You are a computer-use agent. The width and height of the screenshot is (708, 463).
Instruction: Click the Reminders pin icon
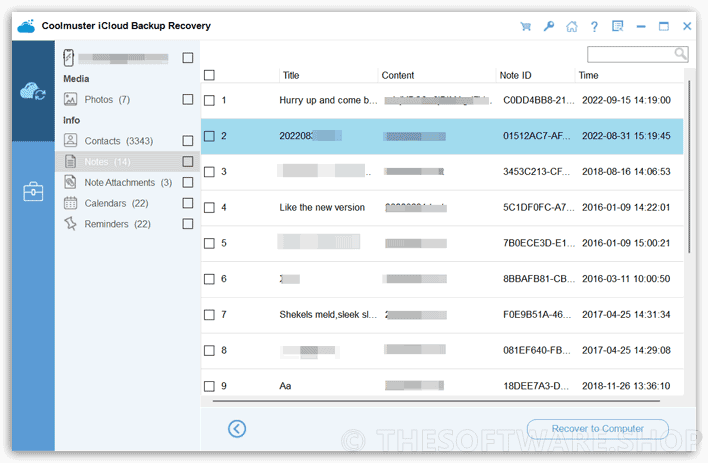[x=70, y=224]
